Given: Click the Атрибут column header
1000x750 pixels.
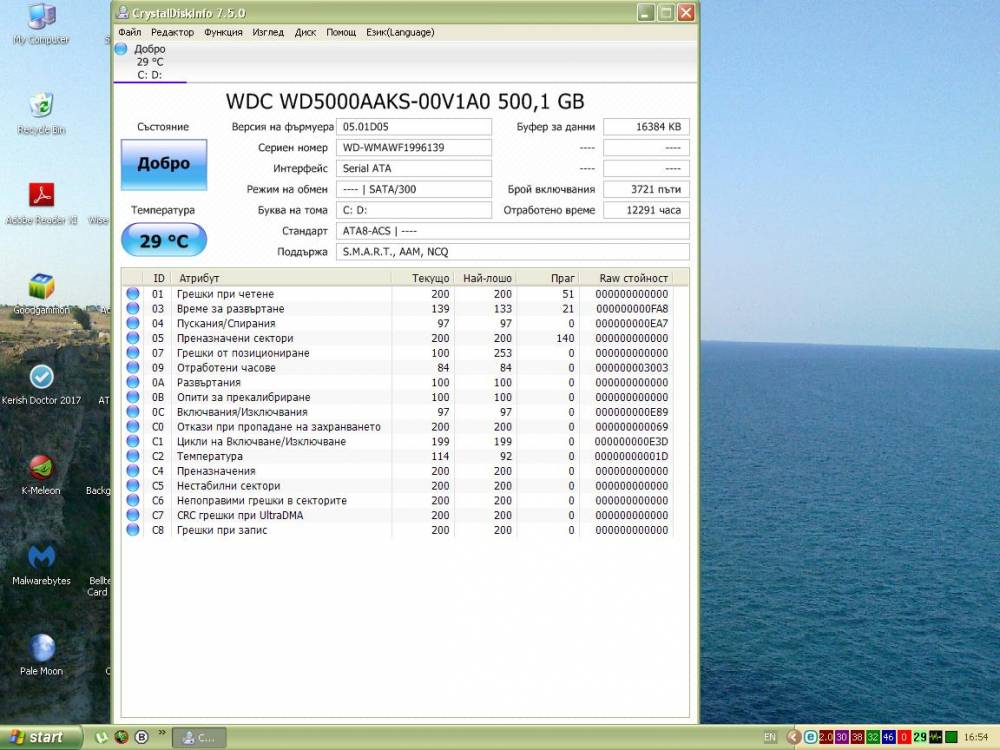Looking at the screenshot, I should [281, 278].
